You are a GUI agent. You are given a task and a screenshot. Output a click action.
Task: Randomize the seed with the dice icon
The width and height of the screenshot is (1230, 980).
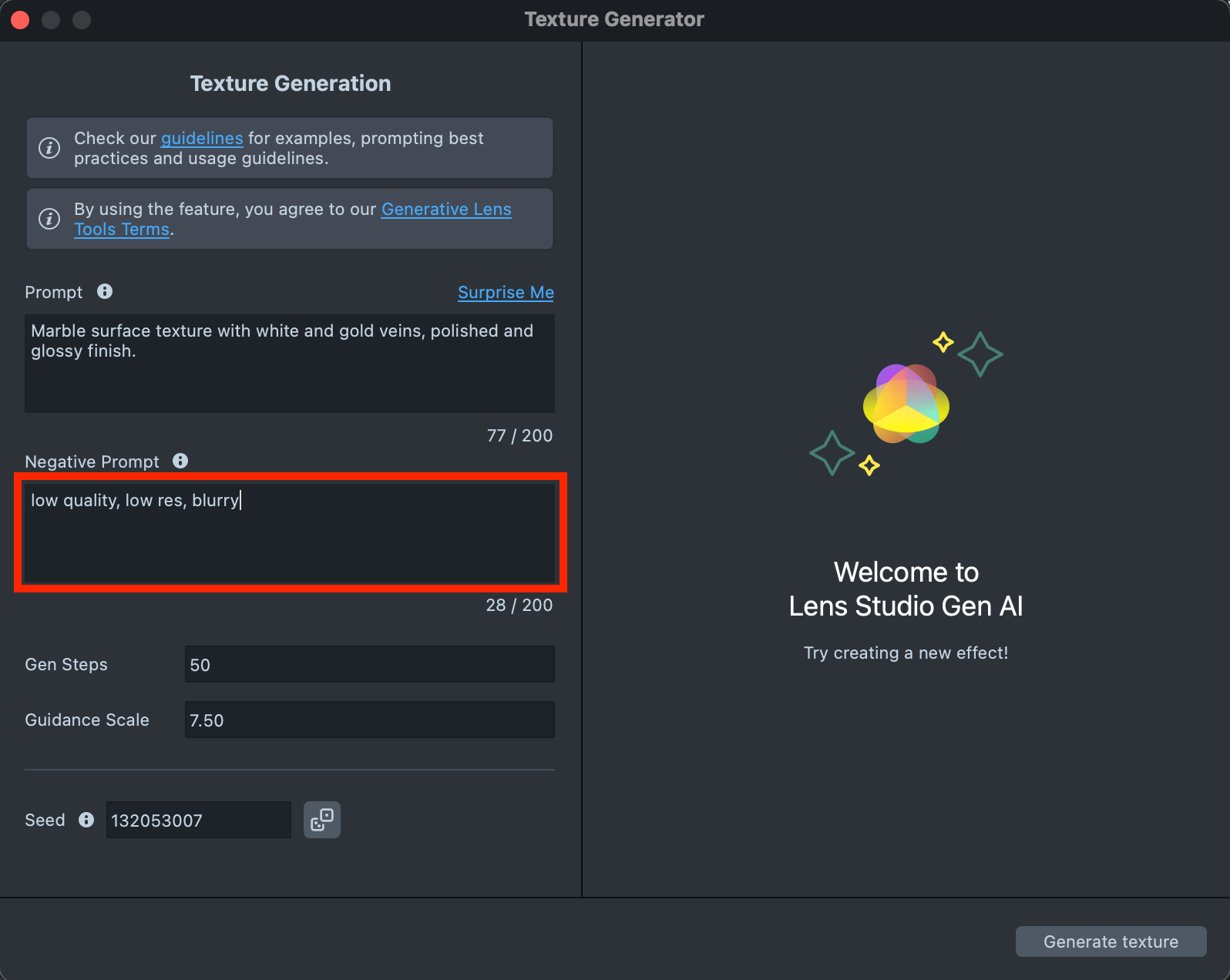[322, 820]
